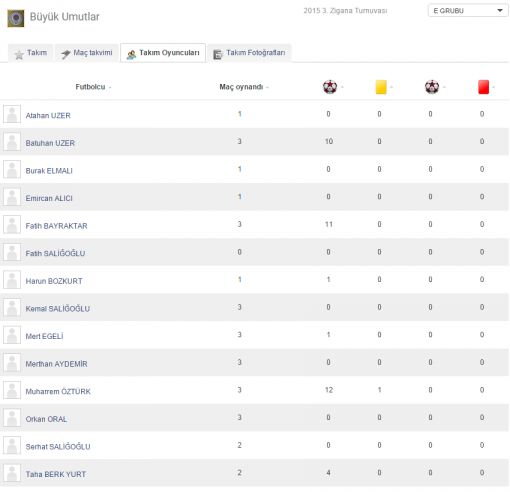Click the Büyük Umutlar team logo

(16, 18)
